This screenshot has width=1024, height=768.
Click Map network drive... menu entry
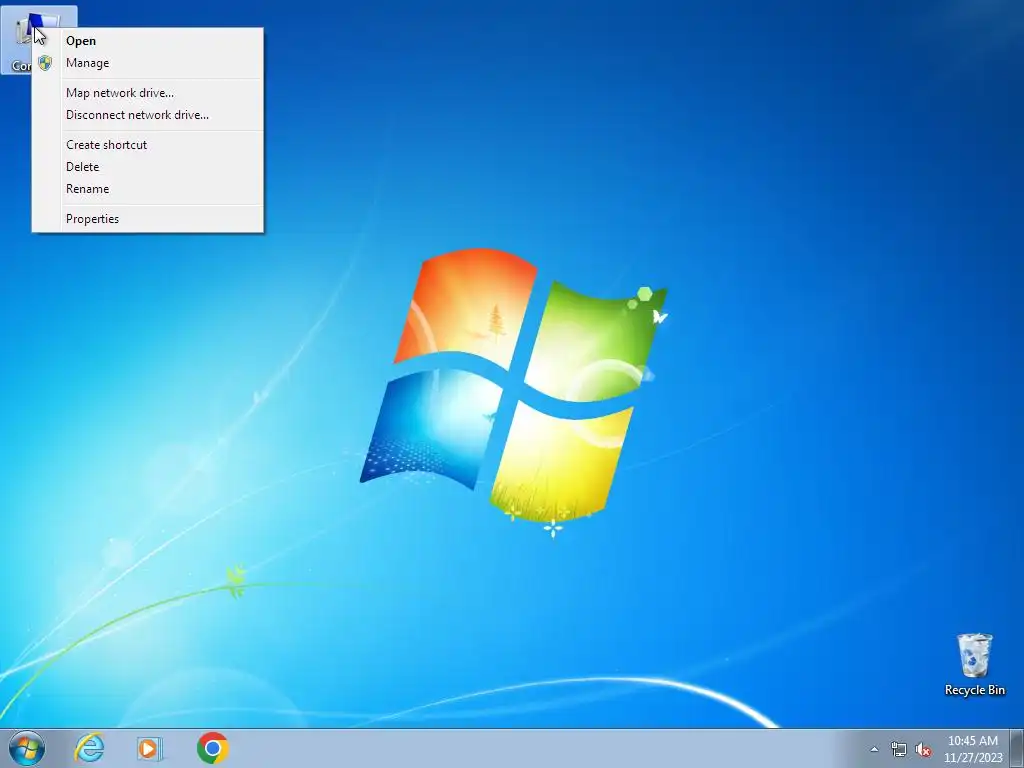pyautogui.click(x=148, y=93)
